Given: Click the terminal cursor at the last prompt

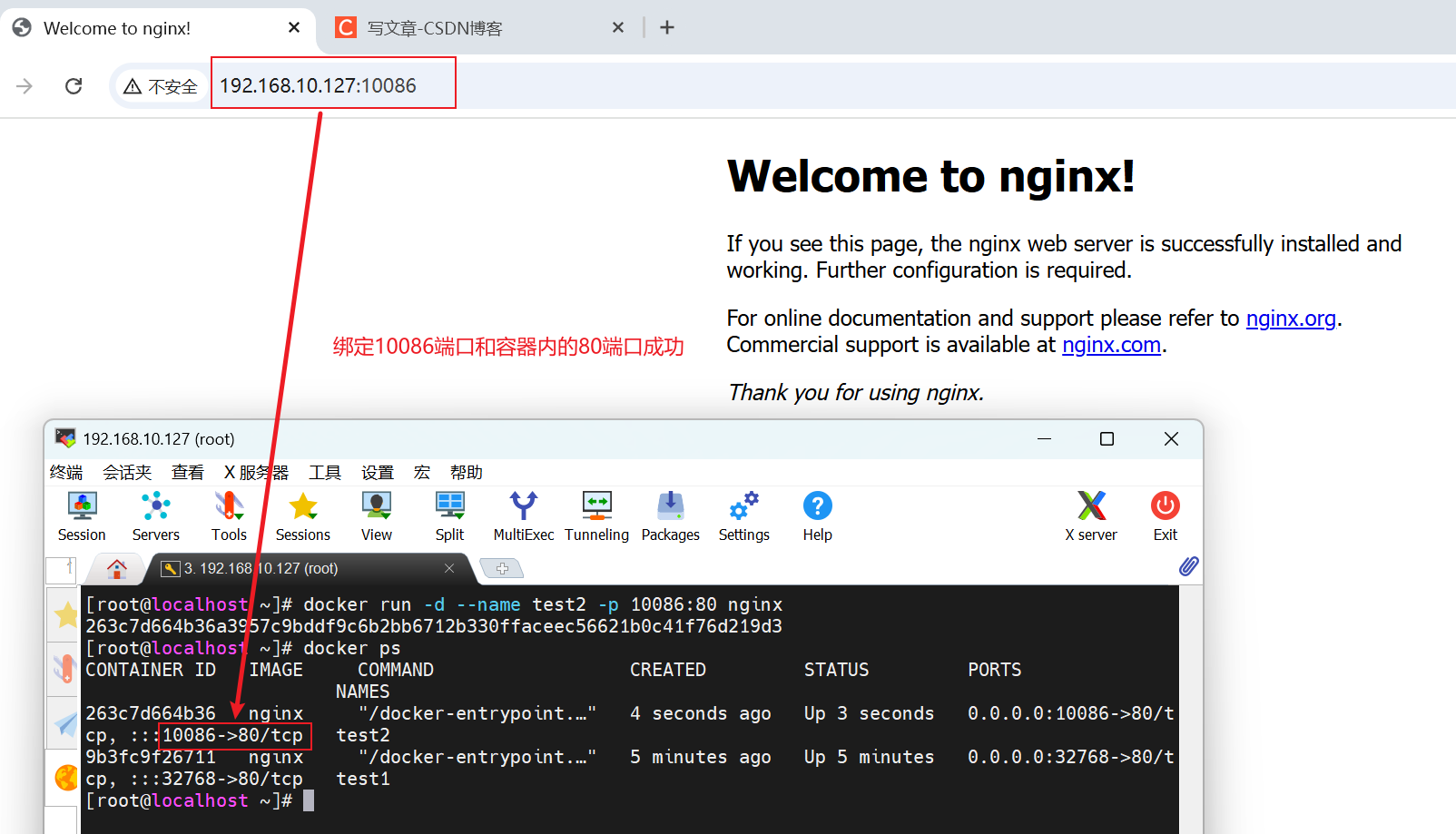Looking at the screenshot, I should tap(309, 800).
